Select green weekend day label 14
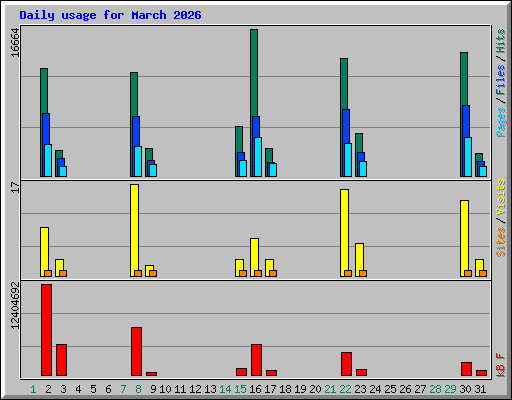 pyautogui.click(x=225, y=389)
